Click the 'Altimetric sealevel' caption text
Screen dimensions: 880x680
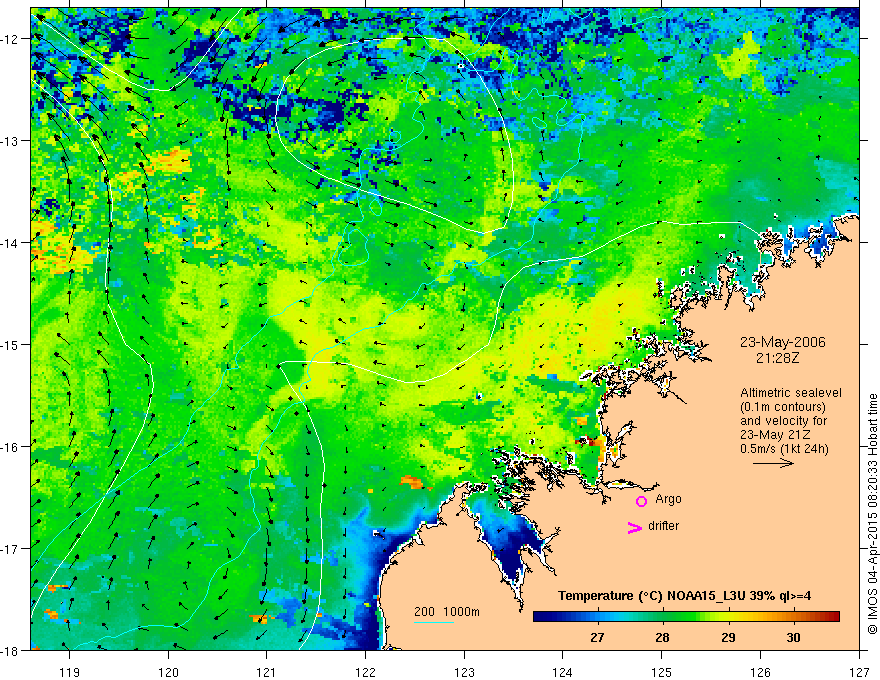click(x=791, y=393)
